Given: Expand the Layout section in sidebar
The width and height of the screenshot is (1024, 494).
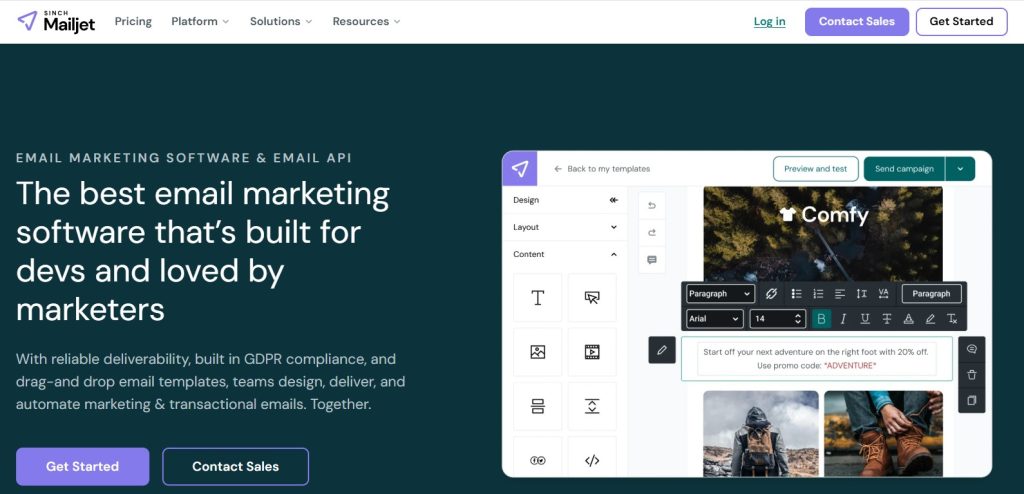Looking at the screenshot, I should click(565, 227).
